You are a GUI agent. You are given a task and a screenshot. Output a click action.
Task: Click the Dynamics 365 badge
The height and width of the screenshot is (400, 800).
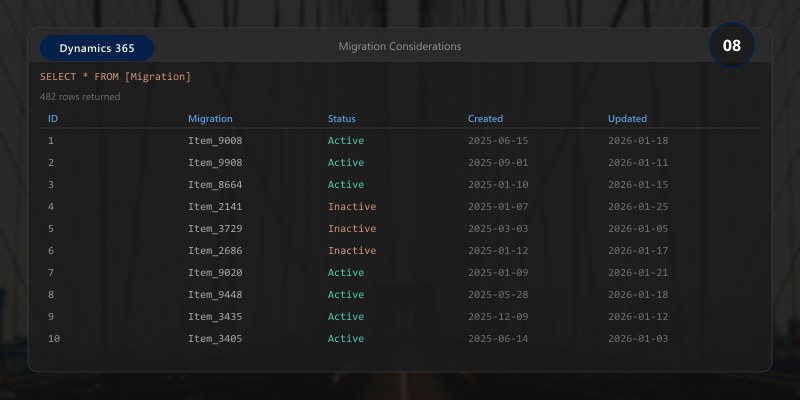click(97, 48)
